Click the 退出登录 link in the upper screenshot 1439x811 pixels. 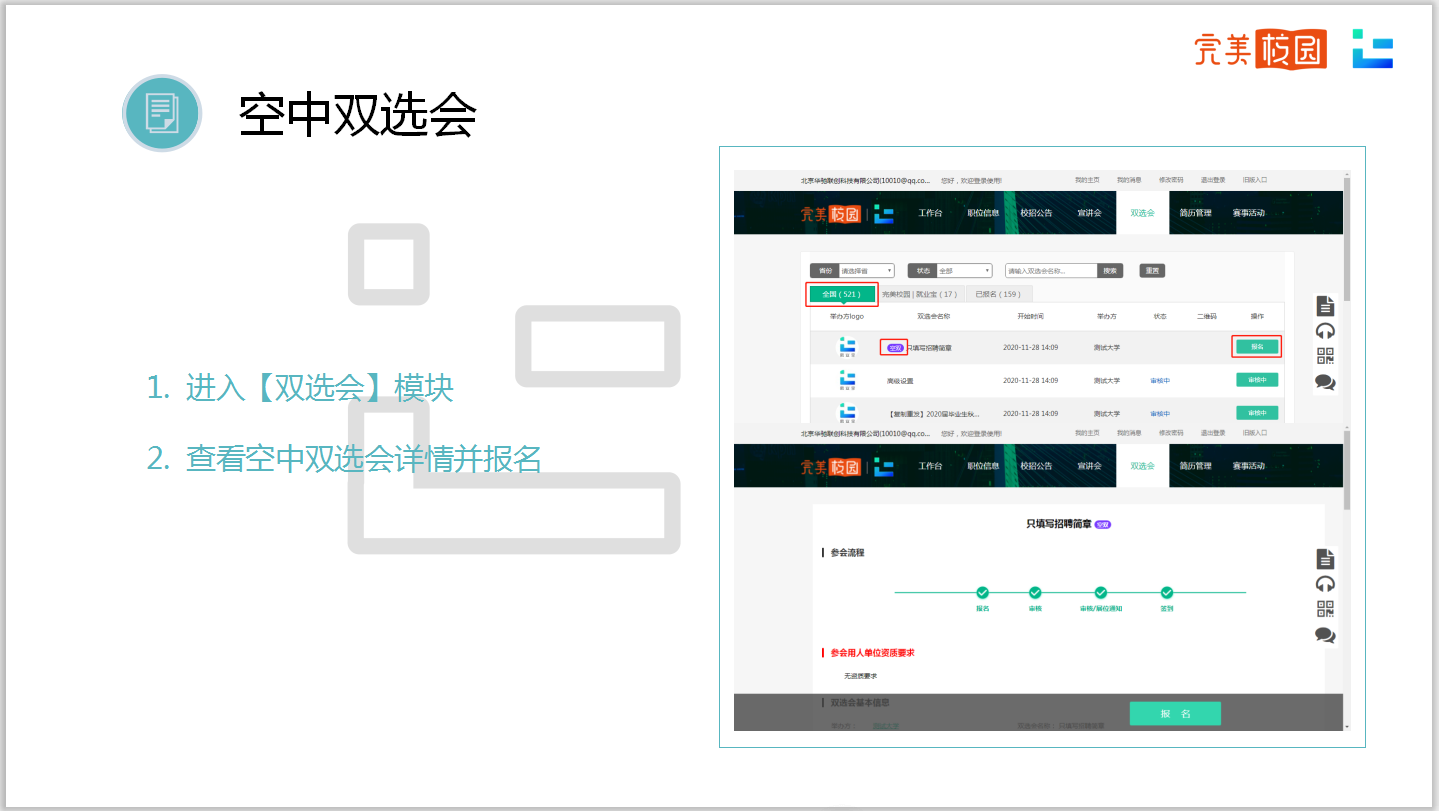pos(1212,180)
